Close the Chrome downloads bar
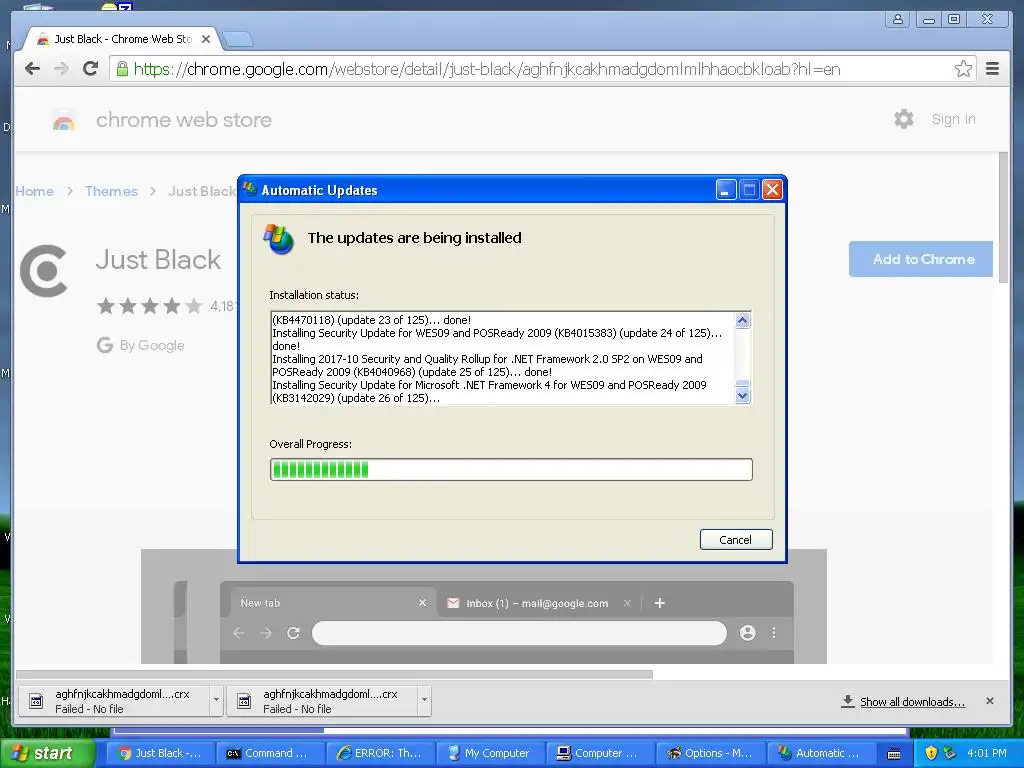 [989, 701]
